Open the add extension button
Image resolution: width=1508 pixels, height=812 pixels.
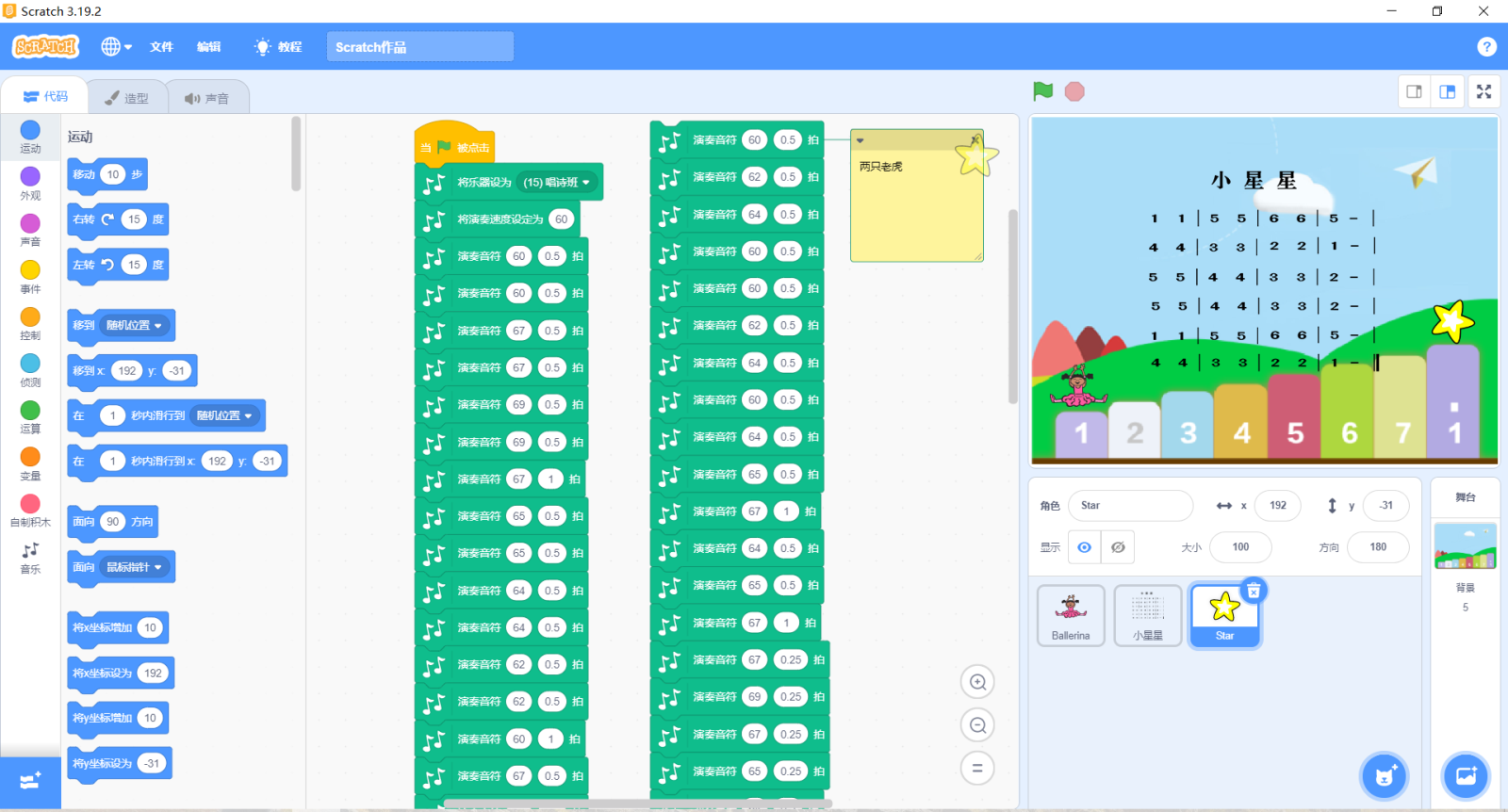pos(30,781)
